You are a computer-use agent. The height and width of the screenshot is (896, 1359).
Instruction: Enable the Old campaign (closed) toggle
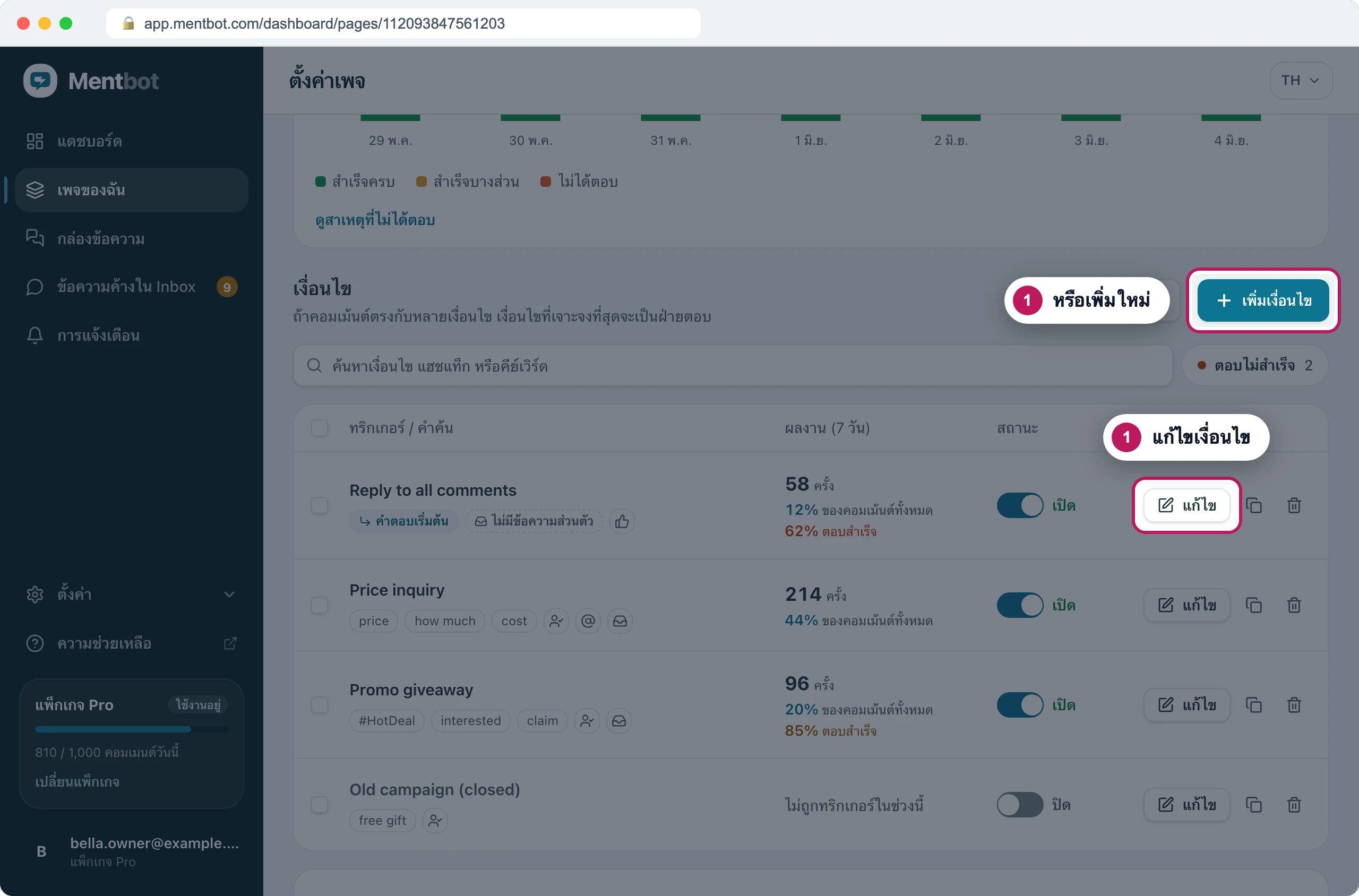click(x=1020, y=805)
